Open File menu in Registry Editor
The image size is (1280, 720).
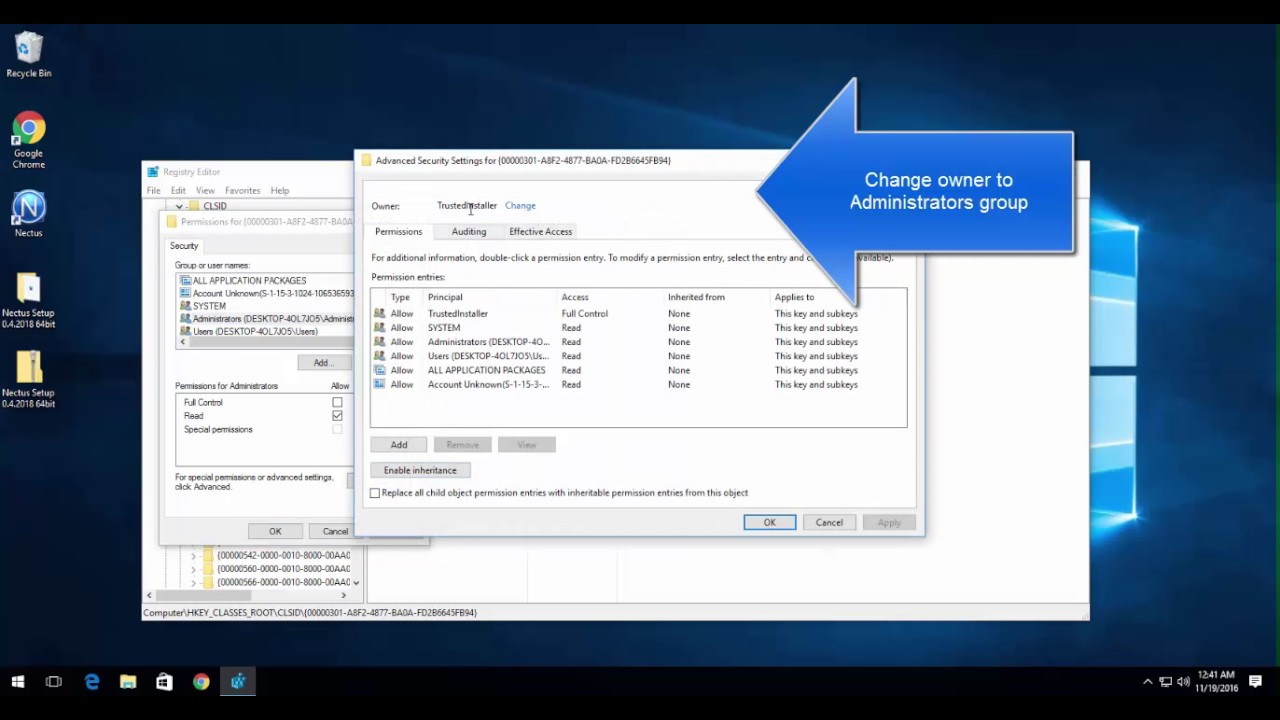tap(154, 190)
